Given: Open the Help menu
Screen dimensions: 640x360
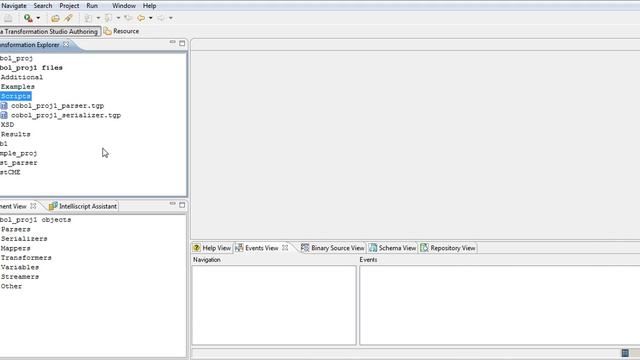Looking at the screenshot, I should click(x=149, y=6).
